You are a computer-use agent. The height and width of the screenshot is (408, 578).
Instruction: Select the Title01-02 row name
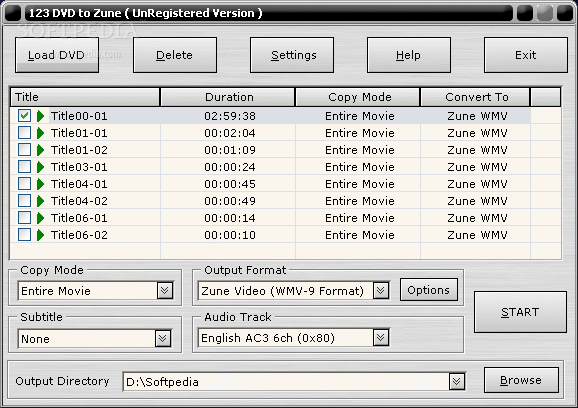(x=79, y=150)
